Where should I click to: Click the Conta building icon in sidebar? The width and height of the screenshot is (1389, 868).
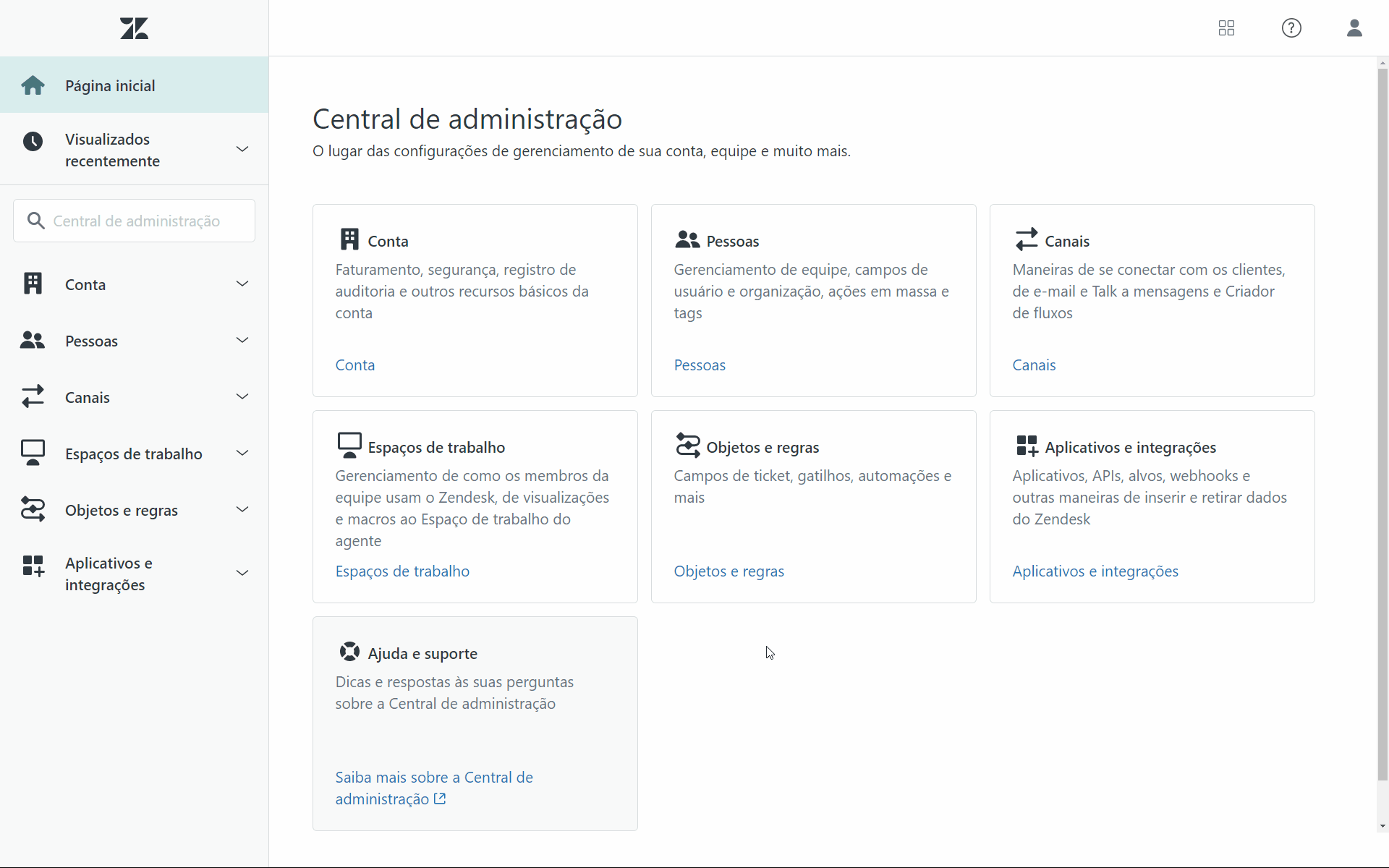coord(33,284)
